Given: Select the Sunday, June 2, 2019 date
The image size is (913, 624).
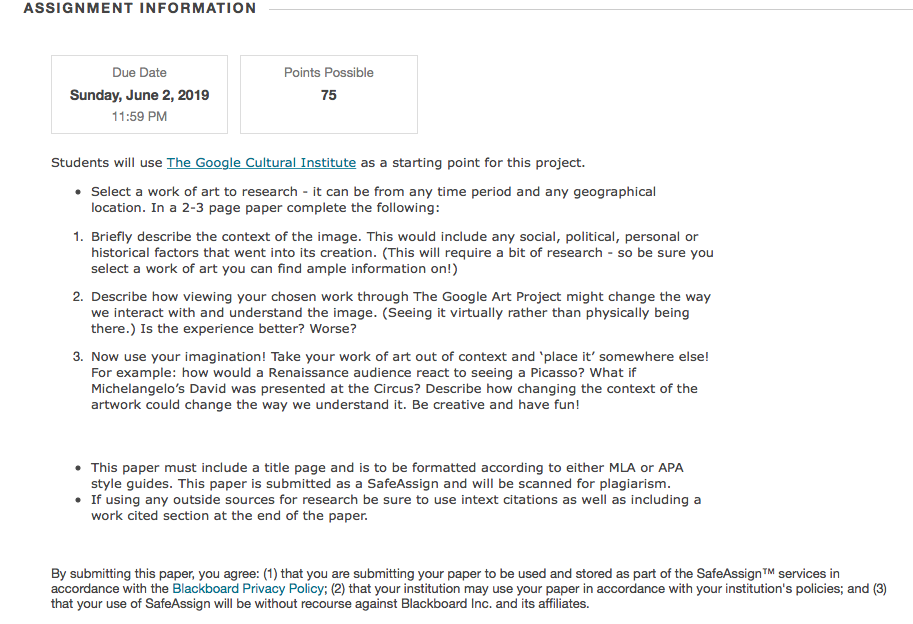Looking at the screenshot, I should point(139,96).
